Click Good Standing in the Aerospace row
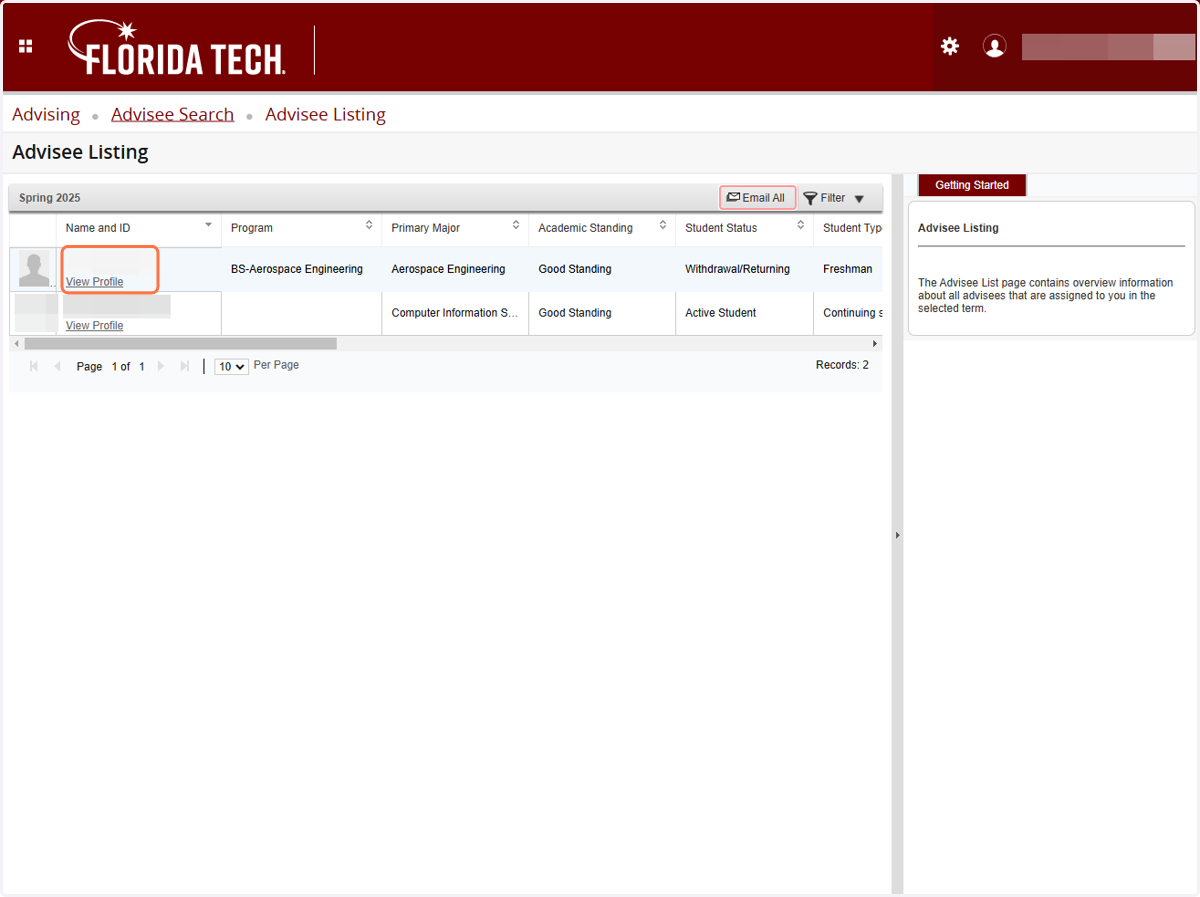 [x=575, y=269]
